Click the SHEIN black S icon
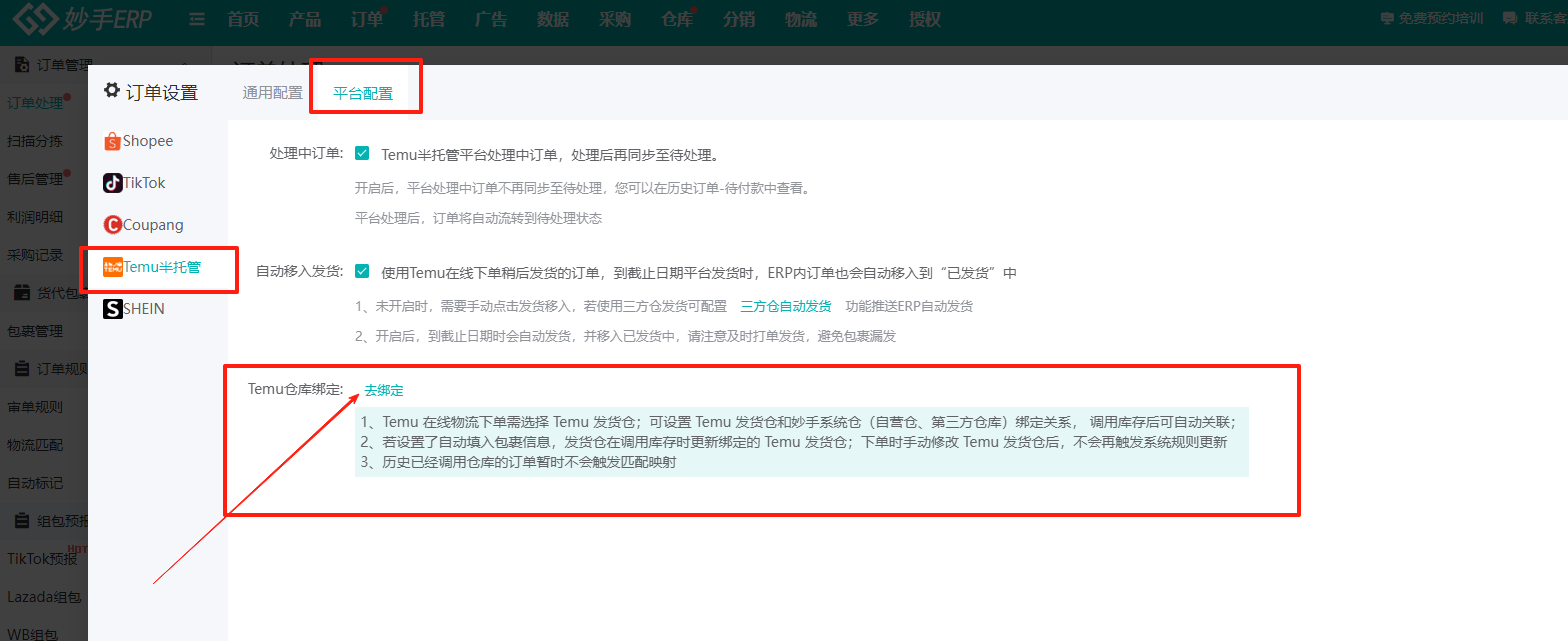 coord(112,309)
